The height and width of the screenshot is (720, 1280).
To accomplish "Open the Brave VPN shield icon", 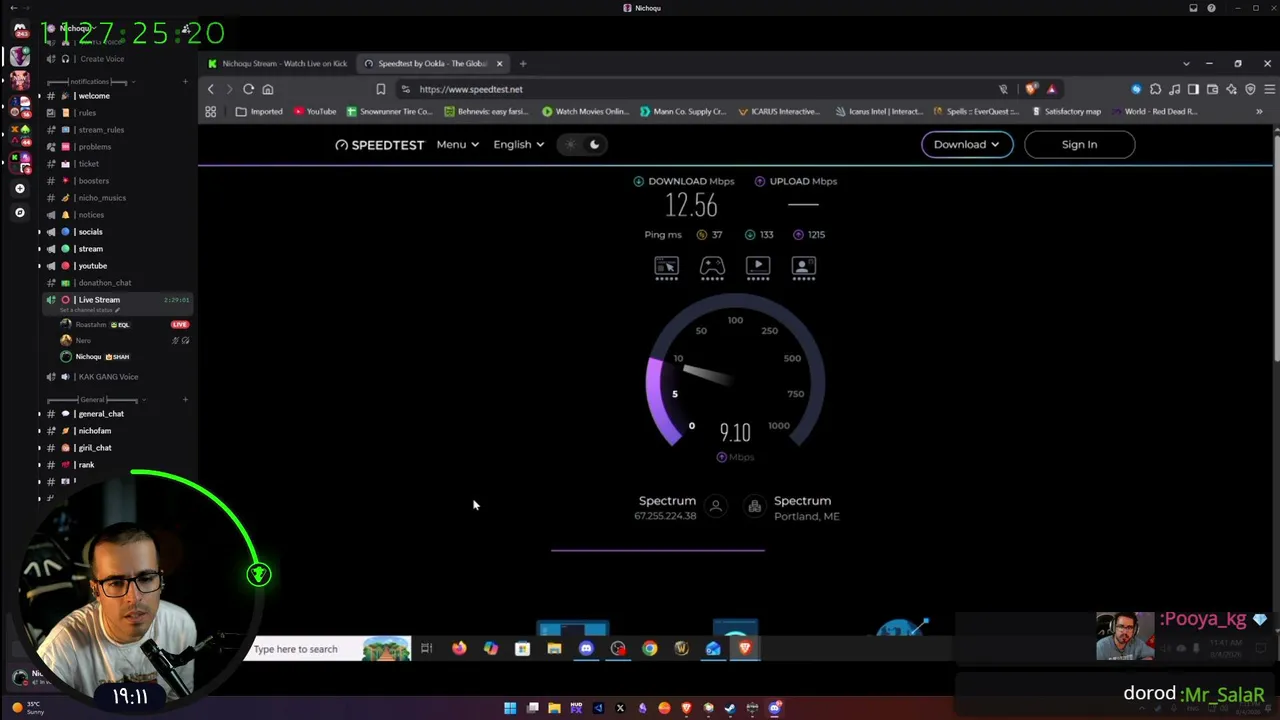I will click(1250, 89).
